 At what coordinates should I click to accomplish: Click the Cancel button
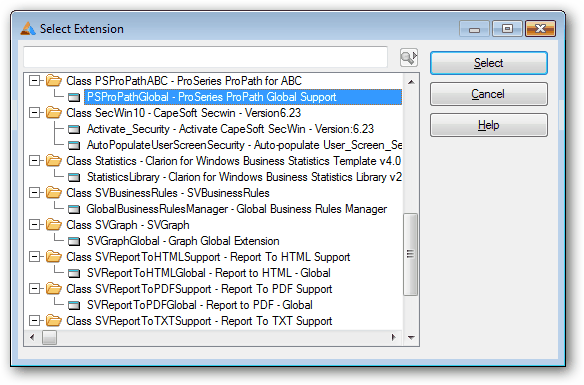489,94
